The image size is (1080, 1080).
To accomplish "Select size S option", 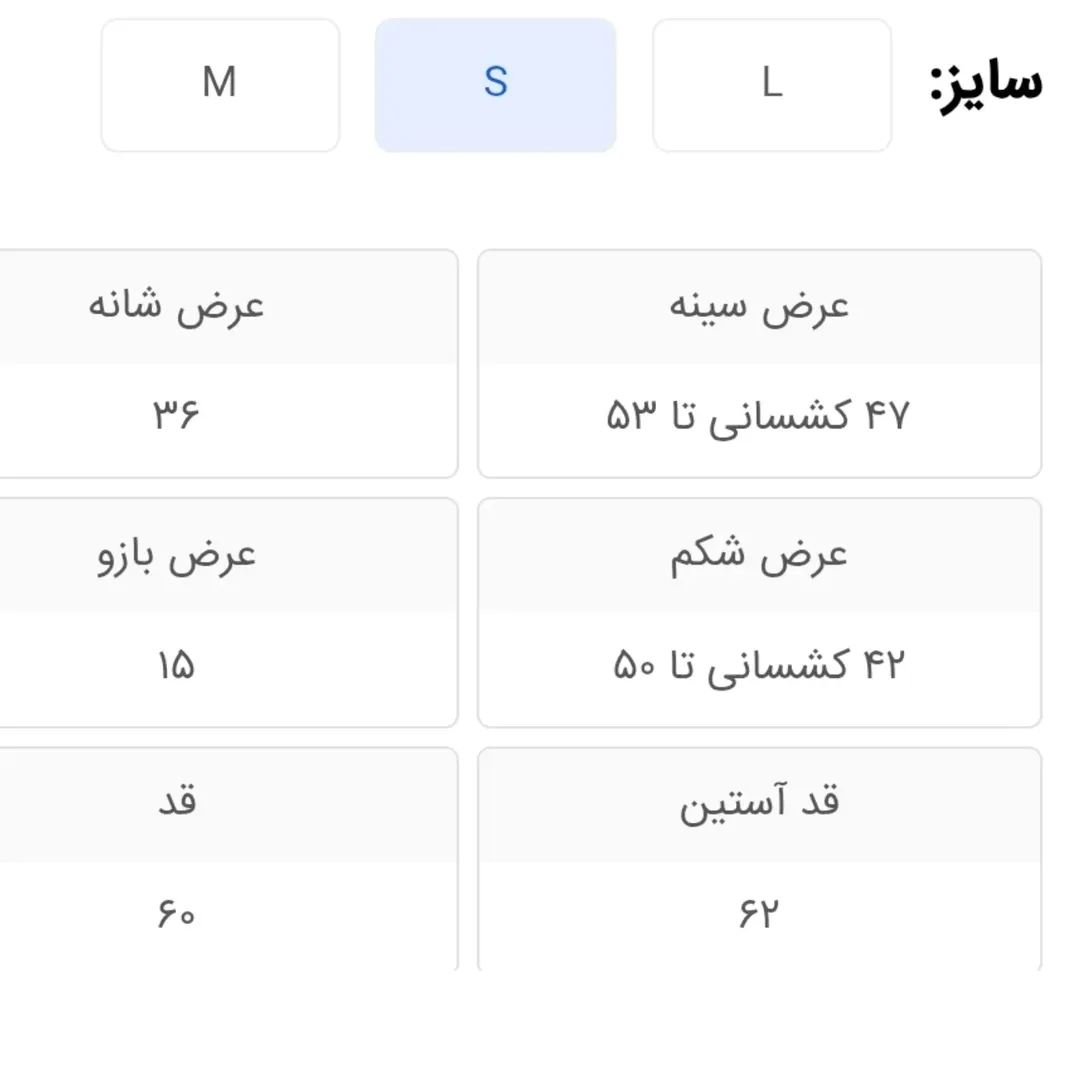I will (x=495, y=85).
